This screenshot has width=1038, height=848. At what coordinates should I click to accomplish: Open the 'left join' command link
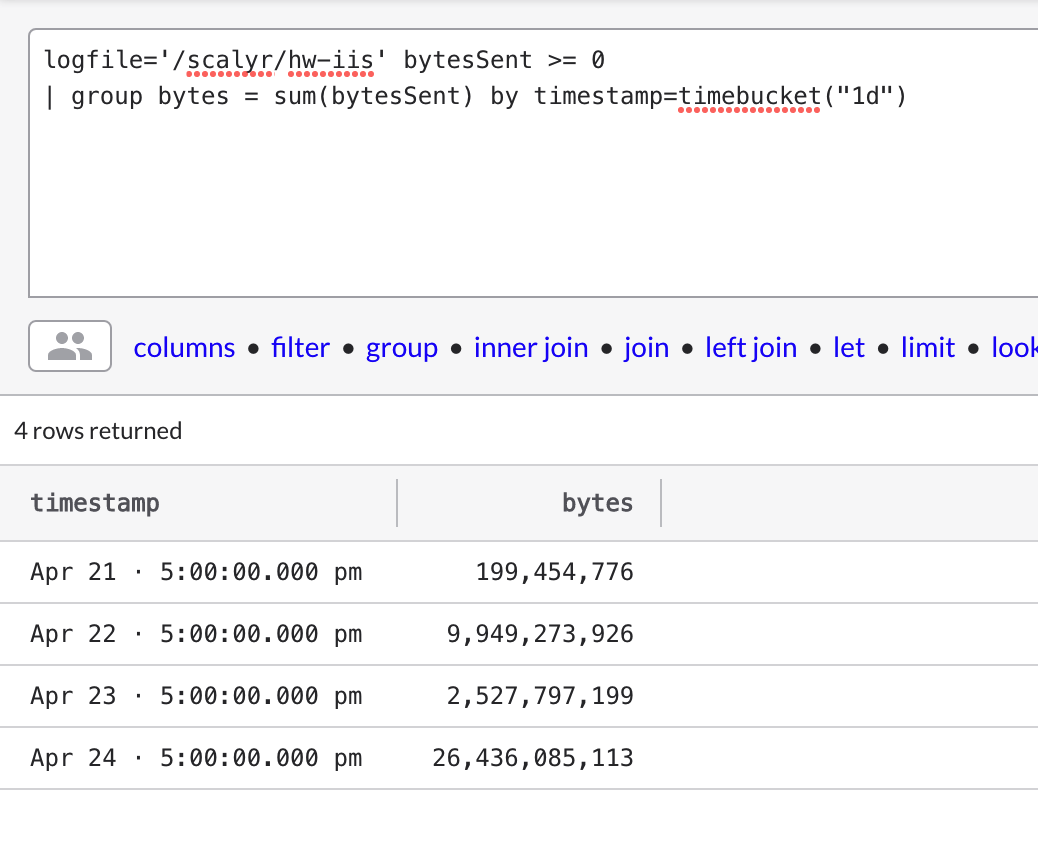(751, 348)
